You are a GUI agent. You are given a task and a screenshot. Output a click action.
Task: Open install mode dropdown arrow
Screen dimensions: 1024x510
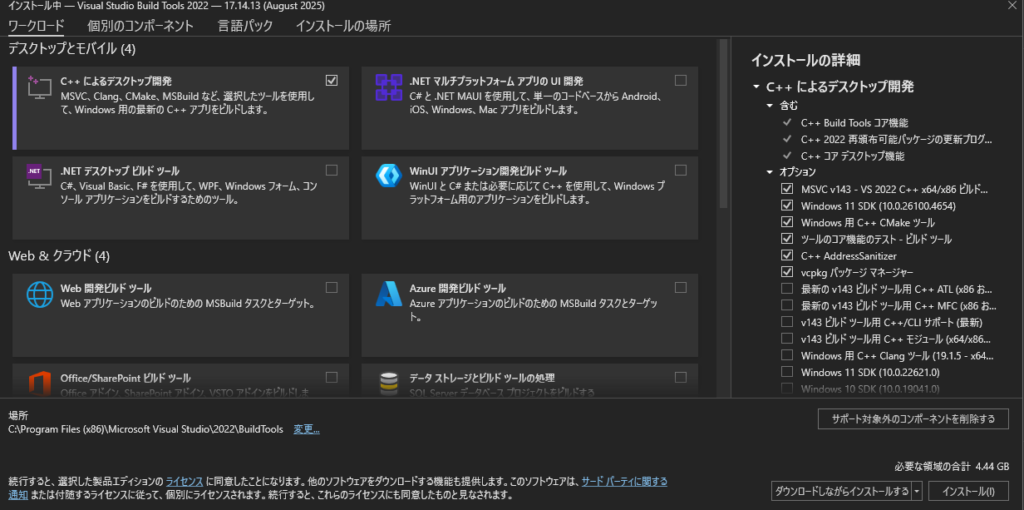point(918,491)
